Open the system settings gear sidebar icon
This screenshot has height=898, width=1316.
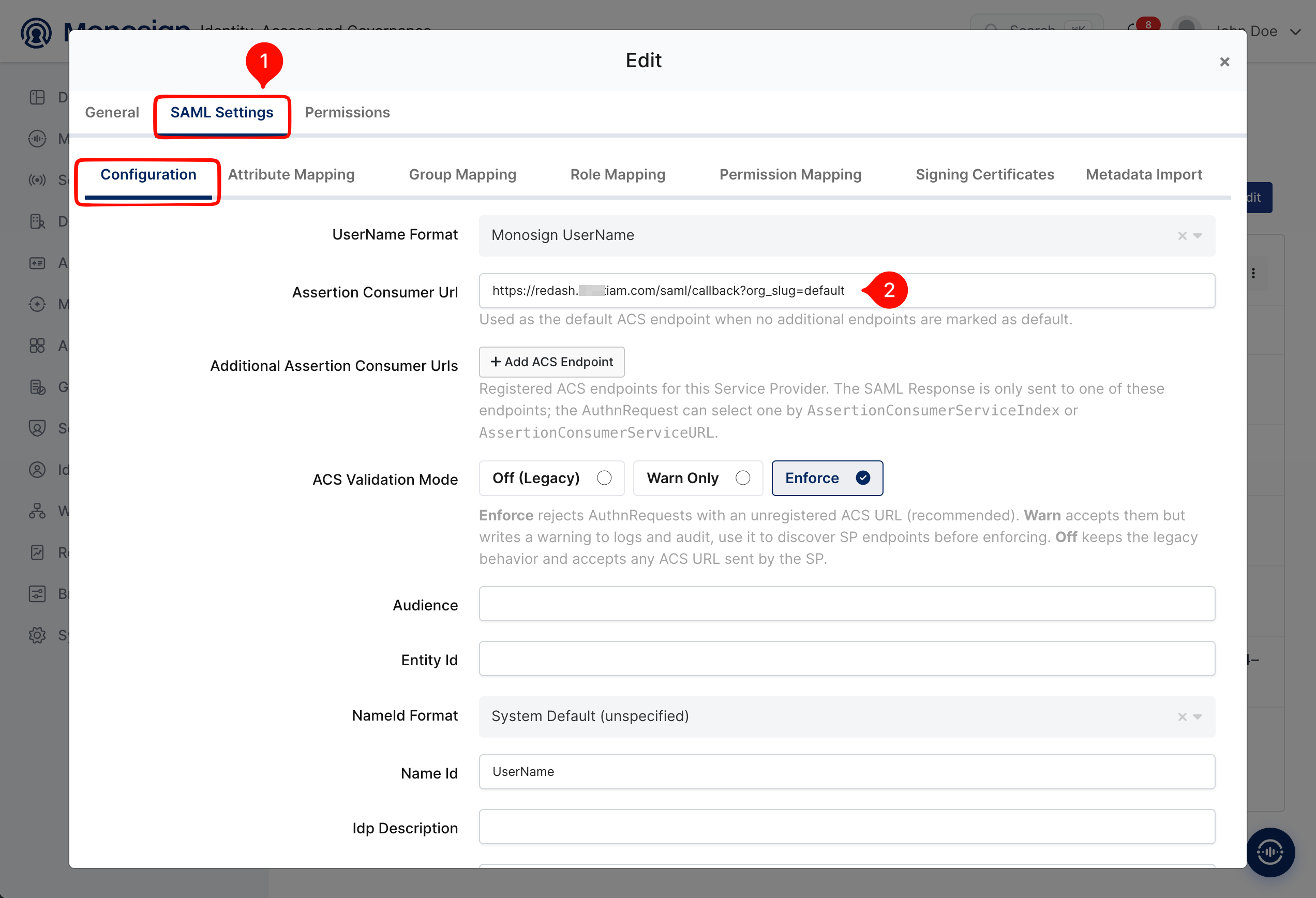coord(37,635)
